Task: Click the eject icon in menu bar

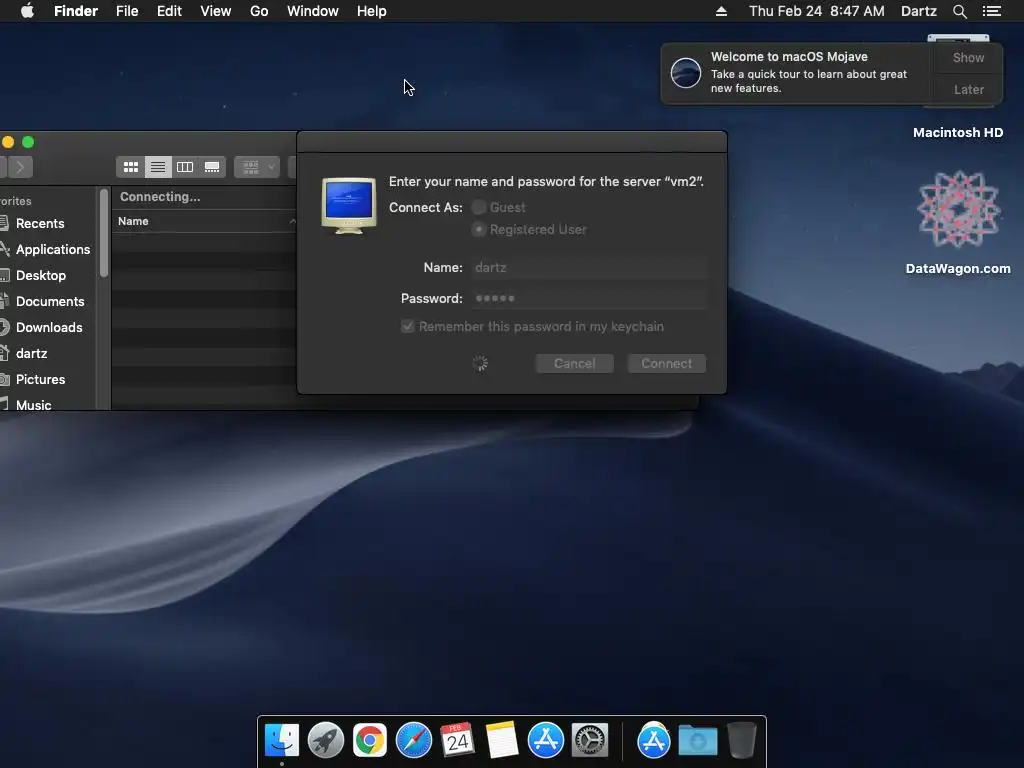Action: click(x=721, y=11)
